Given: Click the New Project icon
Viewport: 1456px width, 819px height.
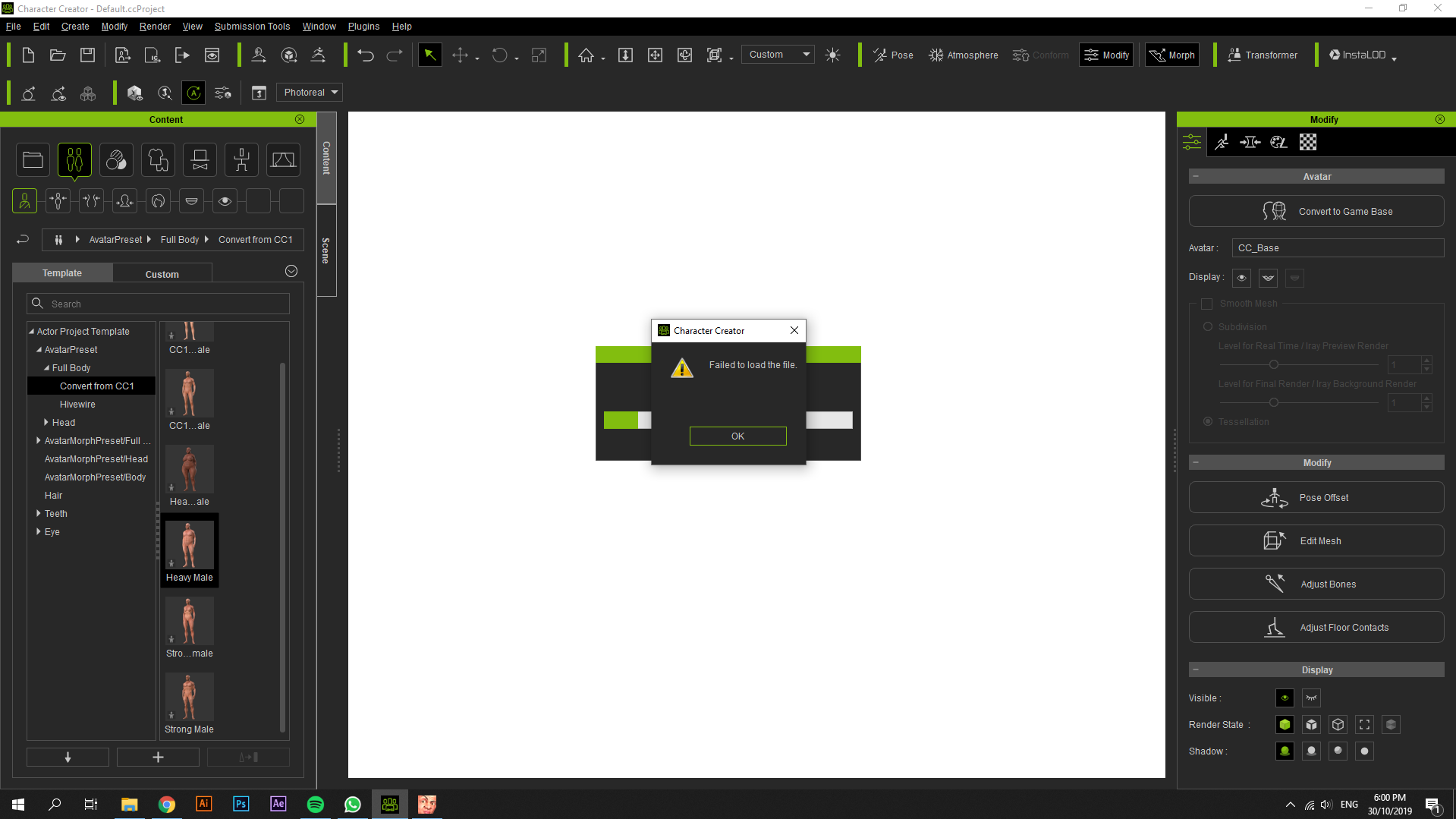Looking at the screenshot, I should [28, 55].
